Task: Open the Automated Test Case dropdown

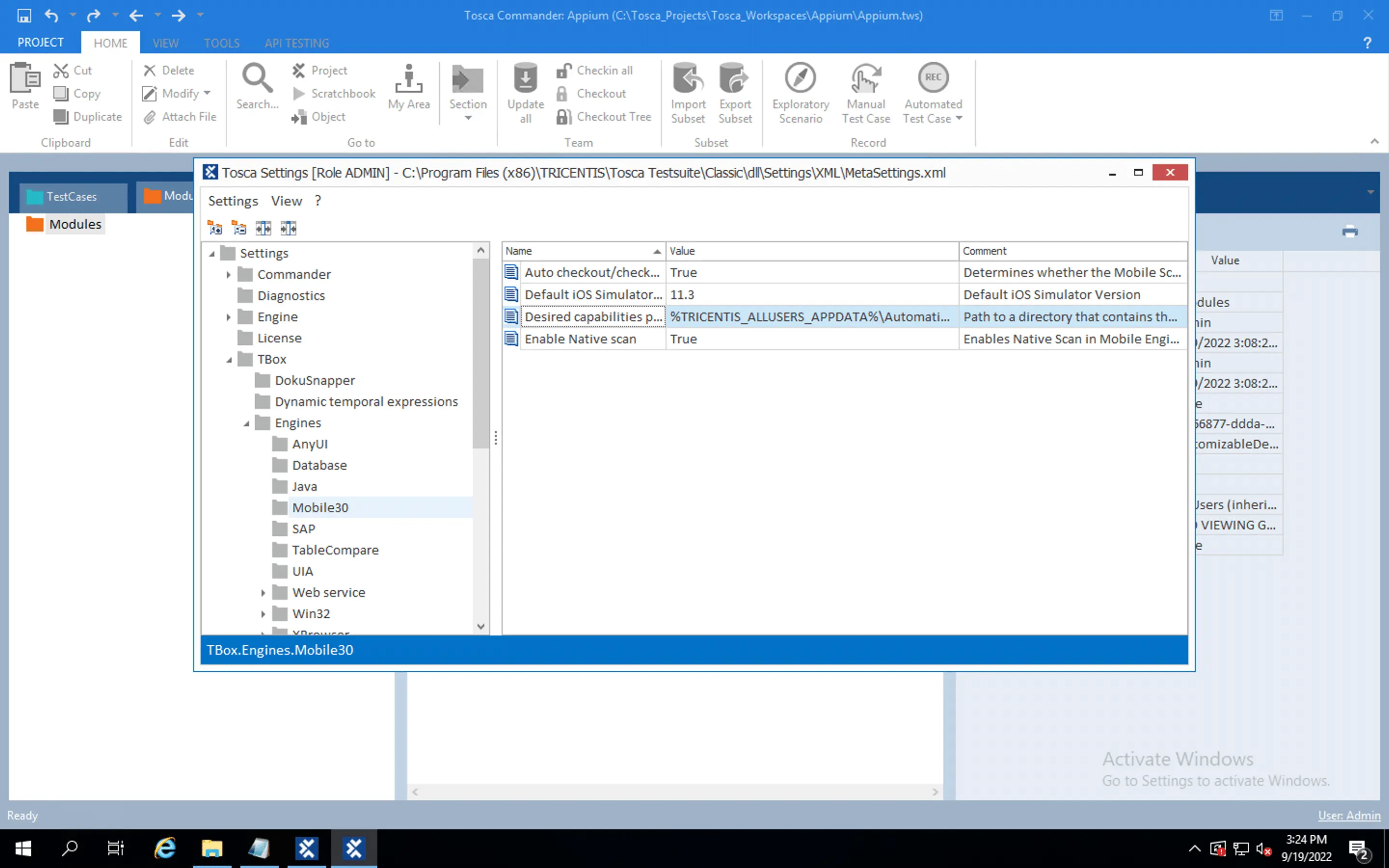Action: coord(959,119)
